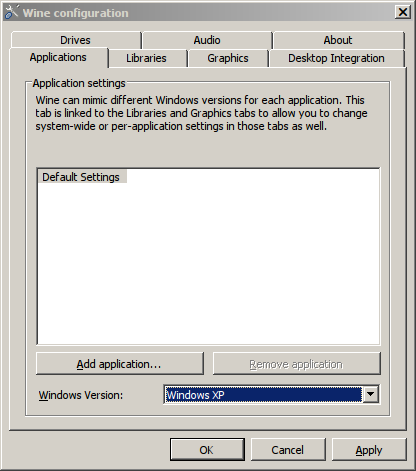Click the Wine configuration title bar icon
The height and width of the screenshot is (471, 416).
click(11, 12)
